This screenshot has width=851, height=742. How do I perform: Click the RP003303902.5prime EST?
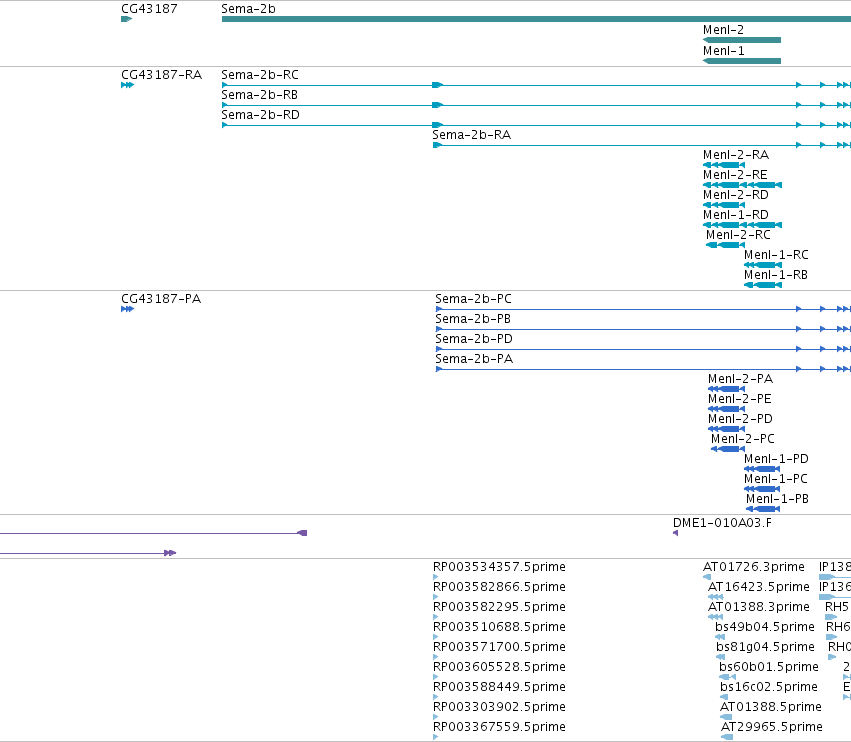point(436,717)
